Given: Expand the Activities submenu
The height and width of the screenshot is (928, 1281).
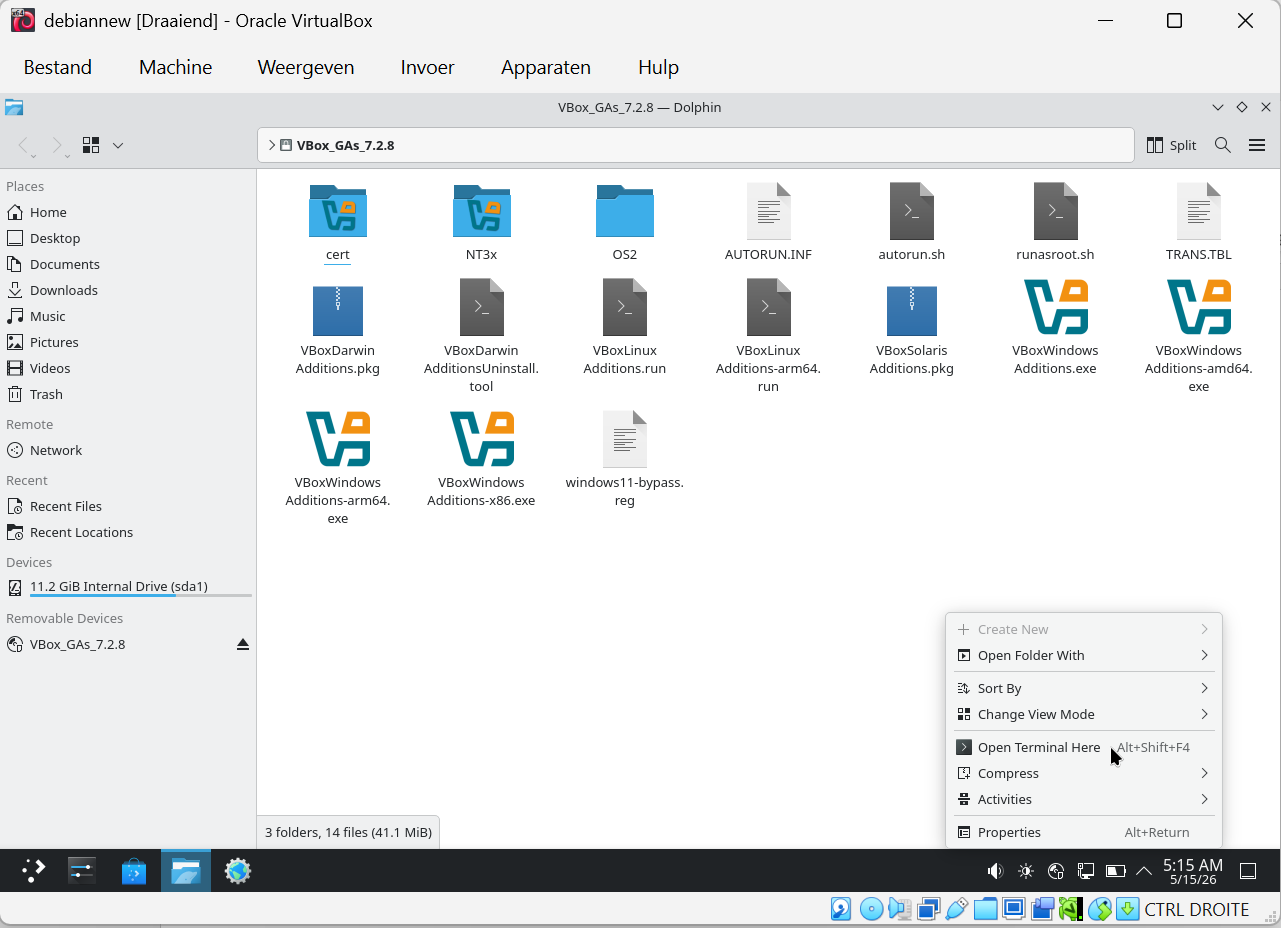Looking at the screenshot, I should point(1084,799).
